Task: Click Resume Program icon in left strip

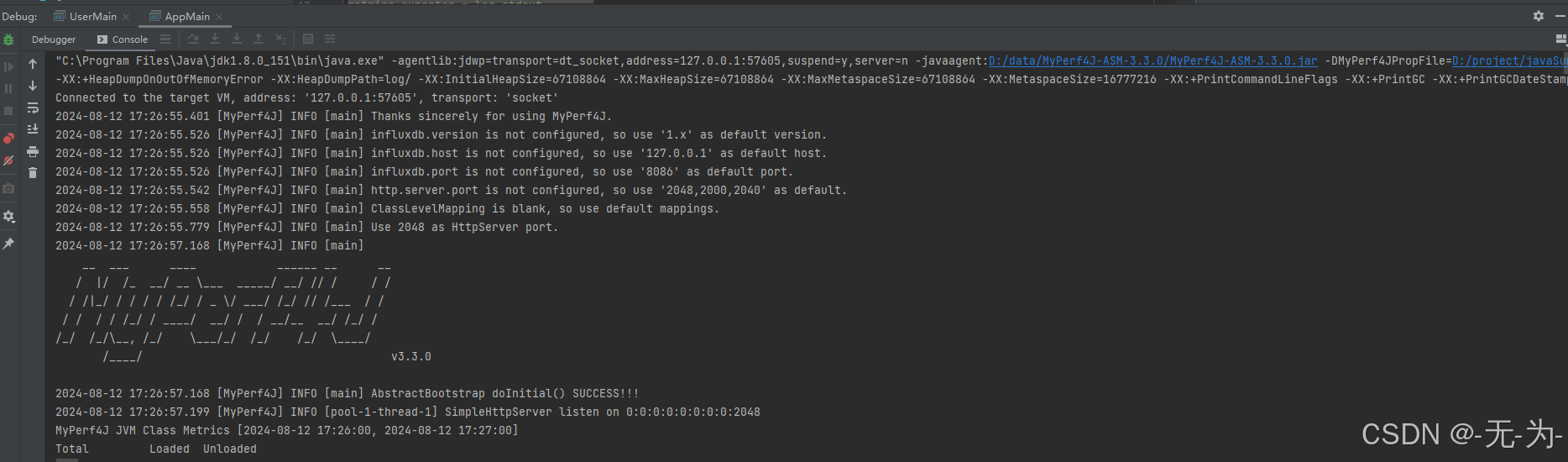Action: click(x=8, y=66)
